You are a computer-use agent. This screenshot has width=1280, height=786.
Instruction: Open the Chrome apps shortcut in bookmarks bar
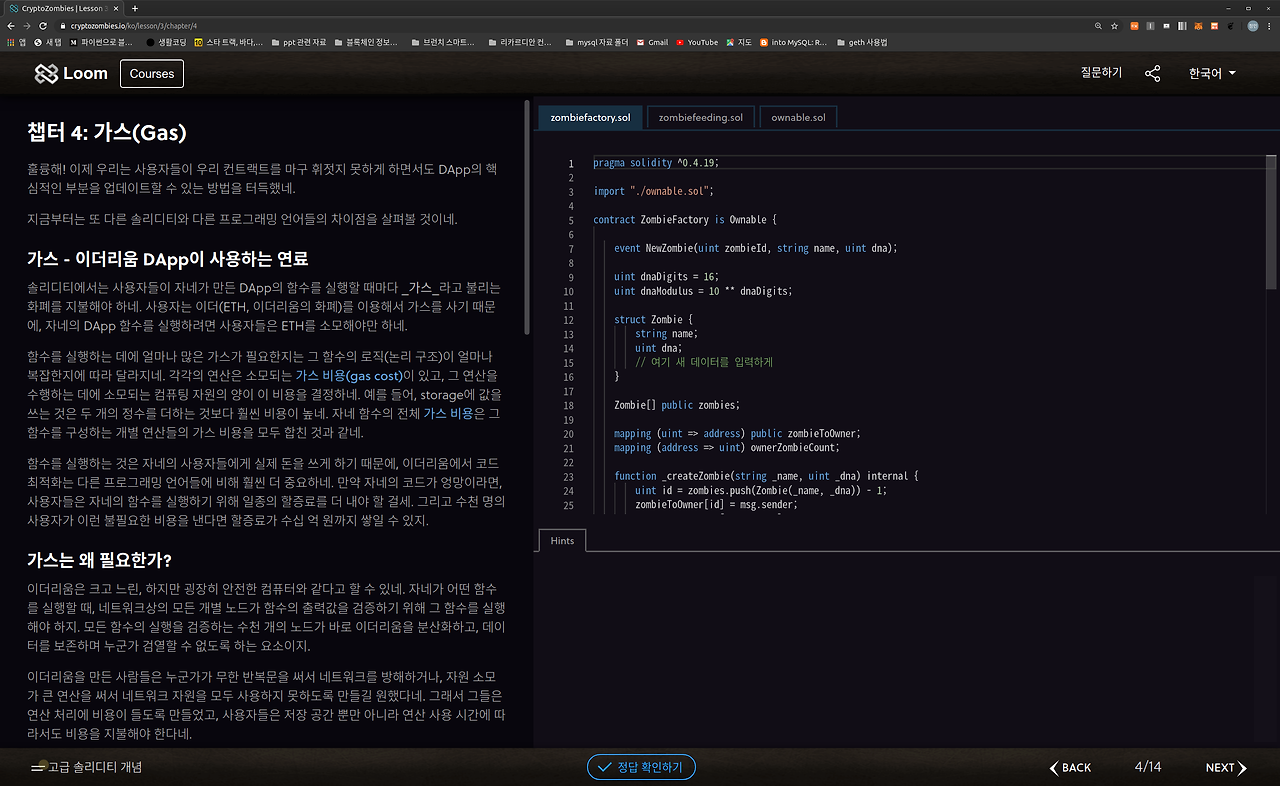click(16, 42)
